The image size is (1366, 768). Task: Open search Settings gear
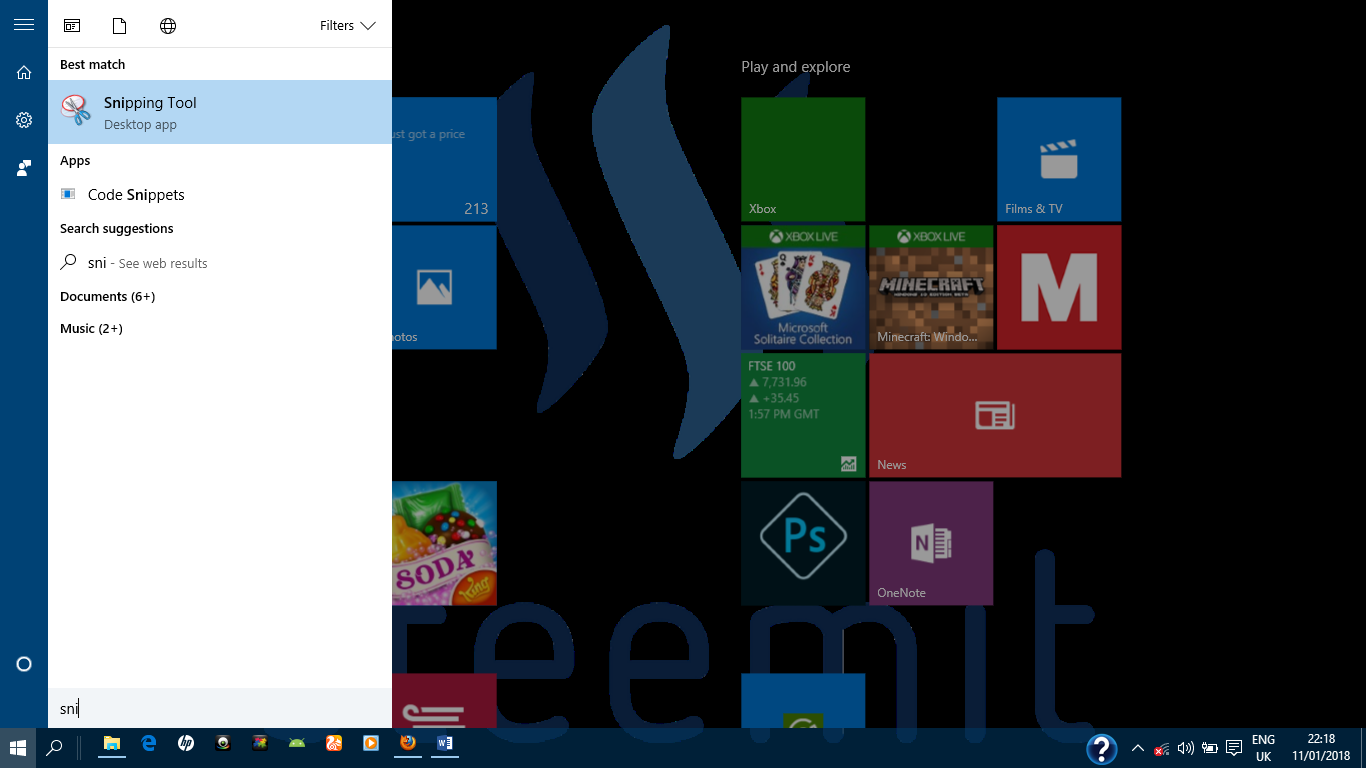tap(24, 120)
